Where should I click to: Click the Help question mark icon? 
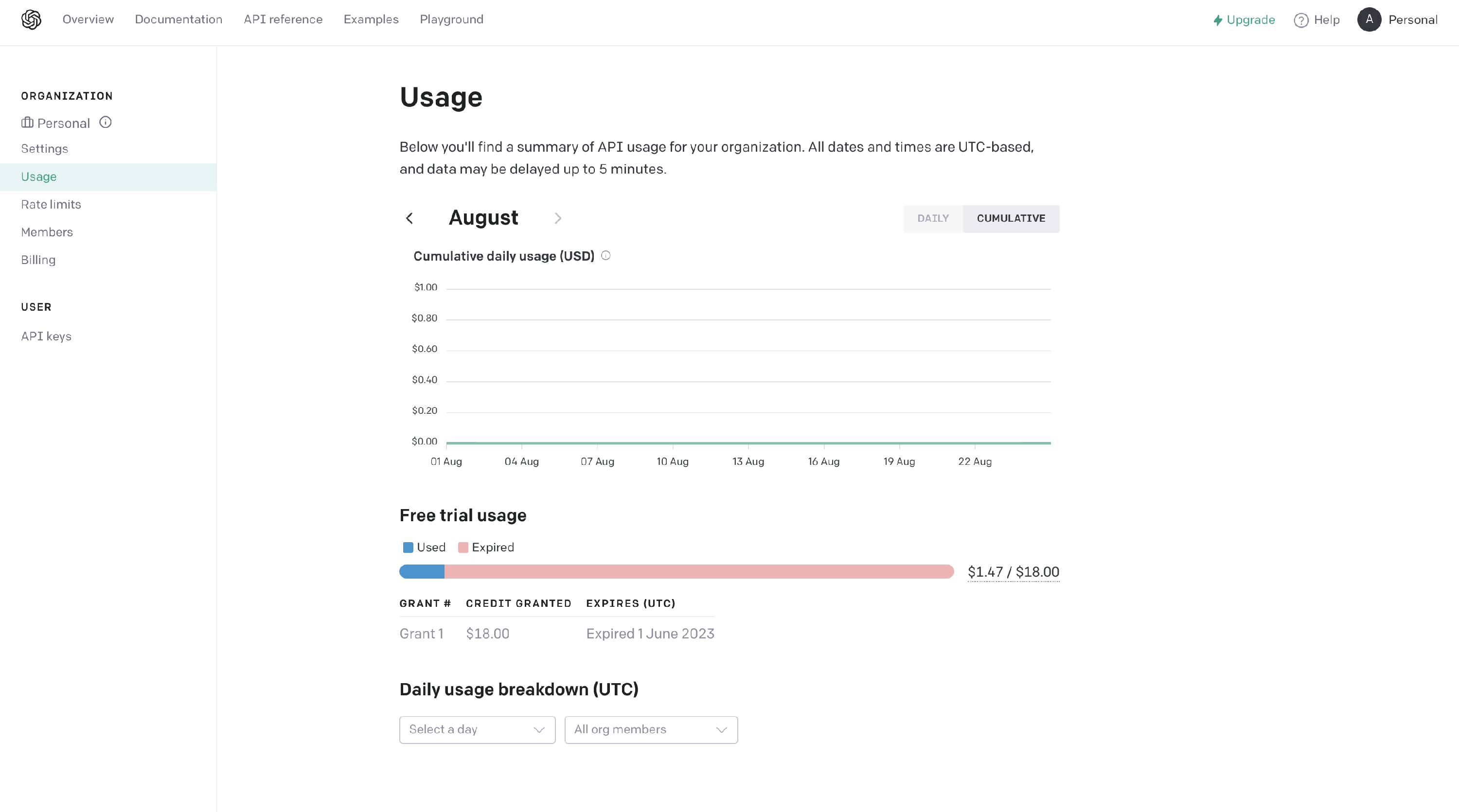1301,20
